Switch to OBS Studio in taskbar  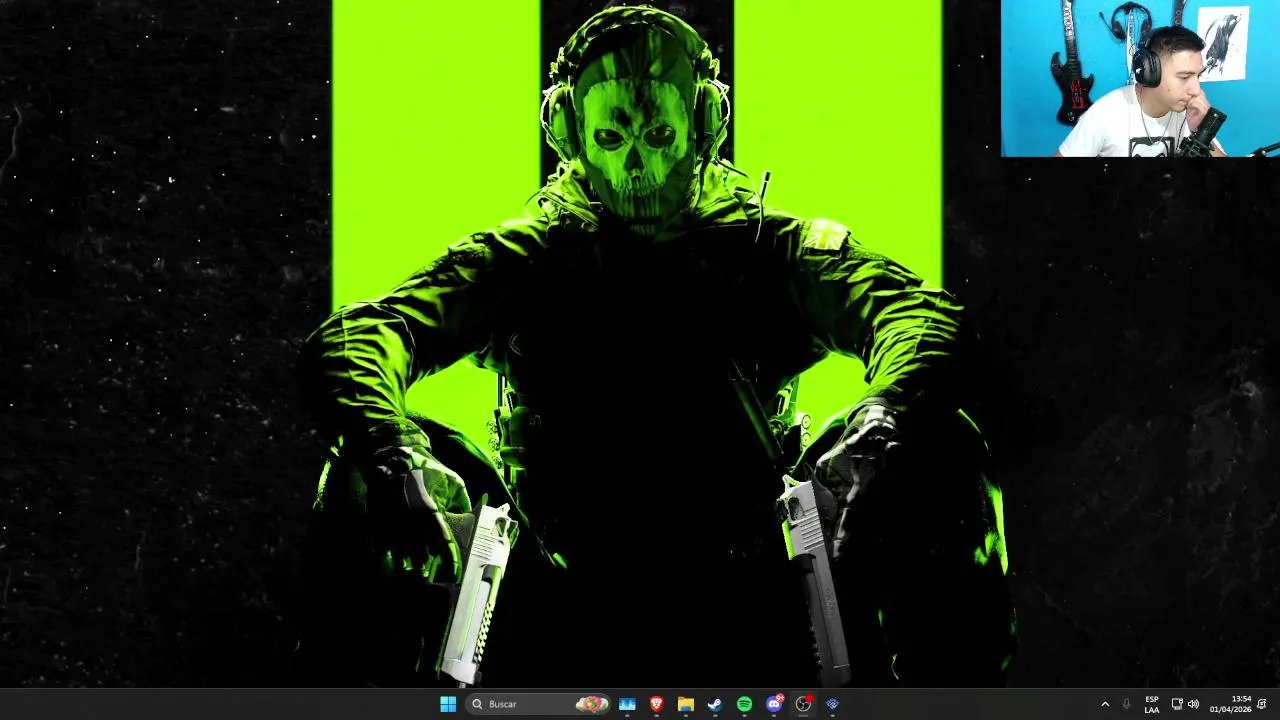click(x=803, y=704)
